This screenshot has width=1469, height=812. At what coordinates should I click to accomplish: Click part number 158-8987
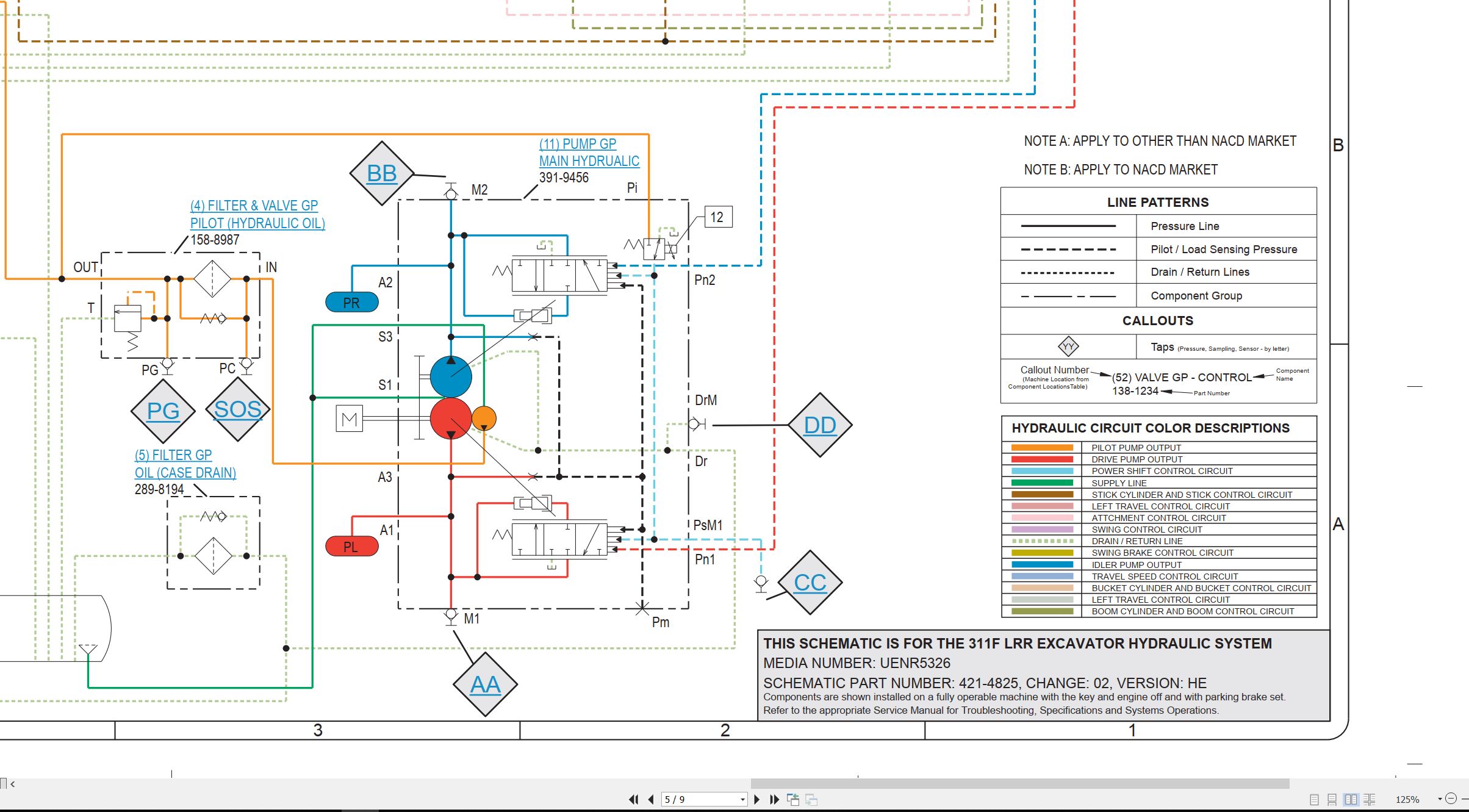[x=215, y=240]
